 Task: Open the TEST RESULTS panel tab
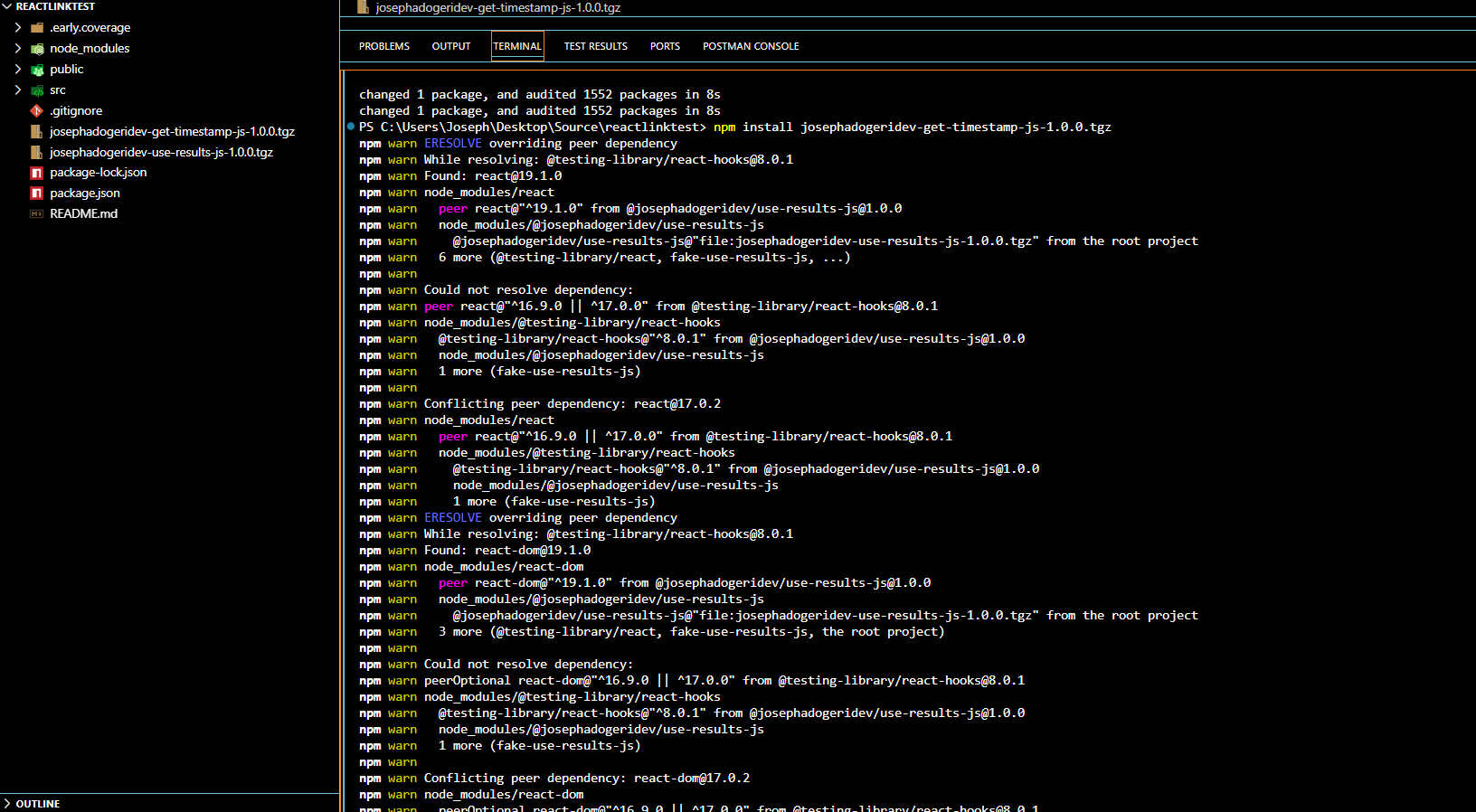[x=596, y=46]
